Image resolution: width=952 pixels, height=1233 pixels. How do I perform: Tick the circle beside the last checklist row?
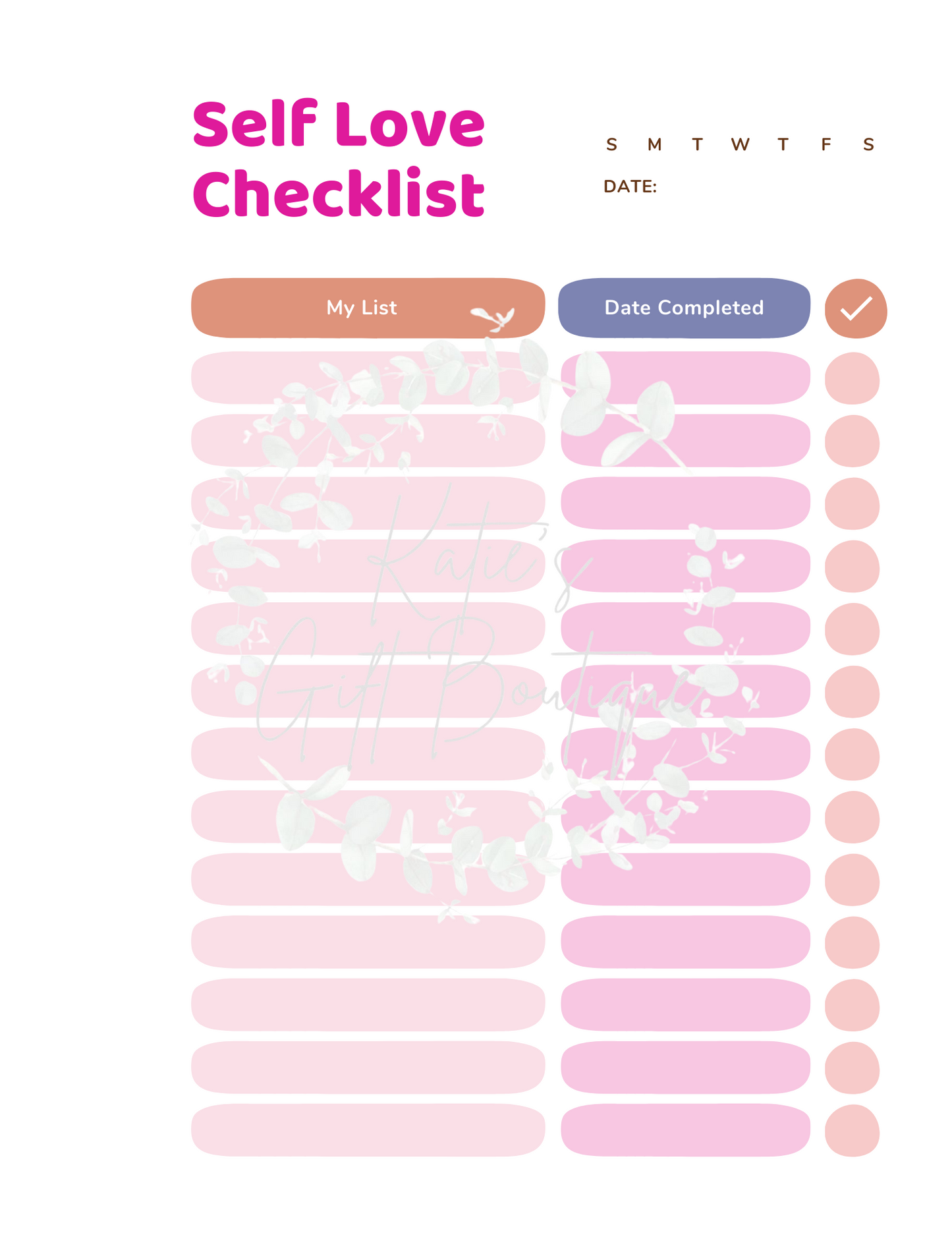click(x=852, y=1130)
